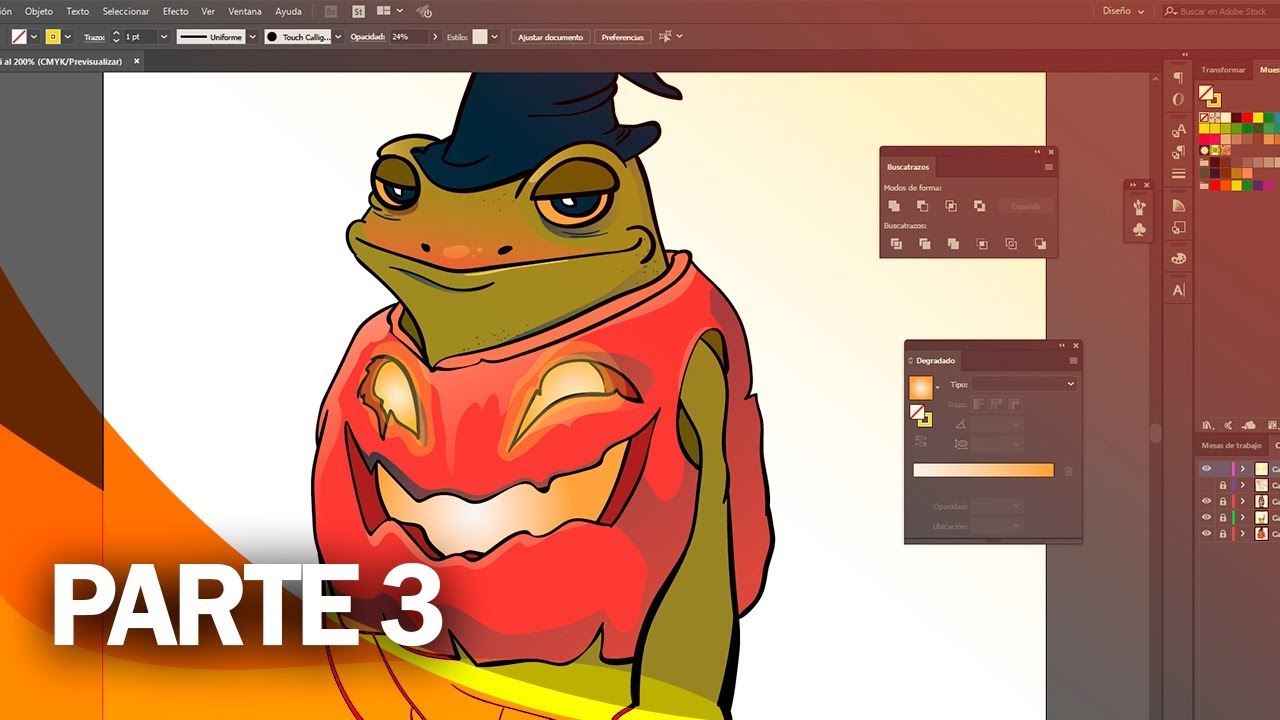Click the Merge pathfinder icon
Viewport: 1280px width, 720px height.
(953, 243)
